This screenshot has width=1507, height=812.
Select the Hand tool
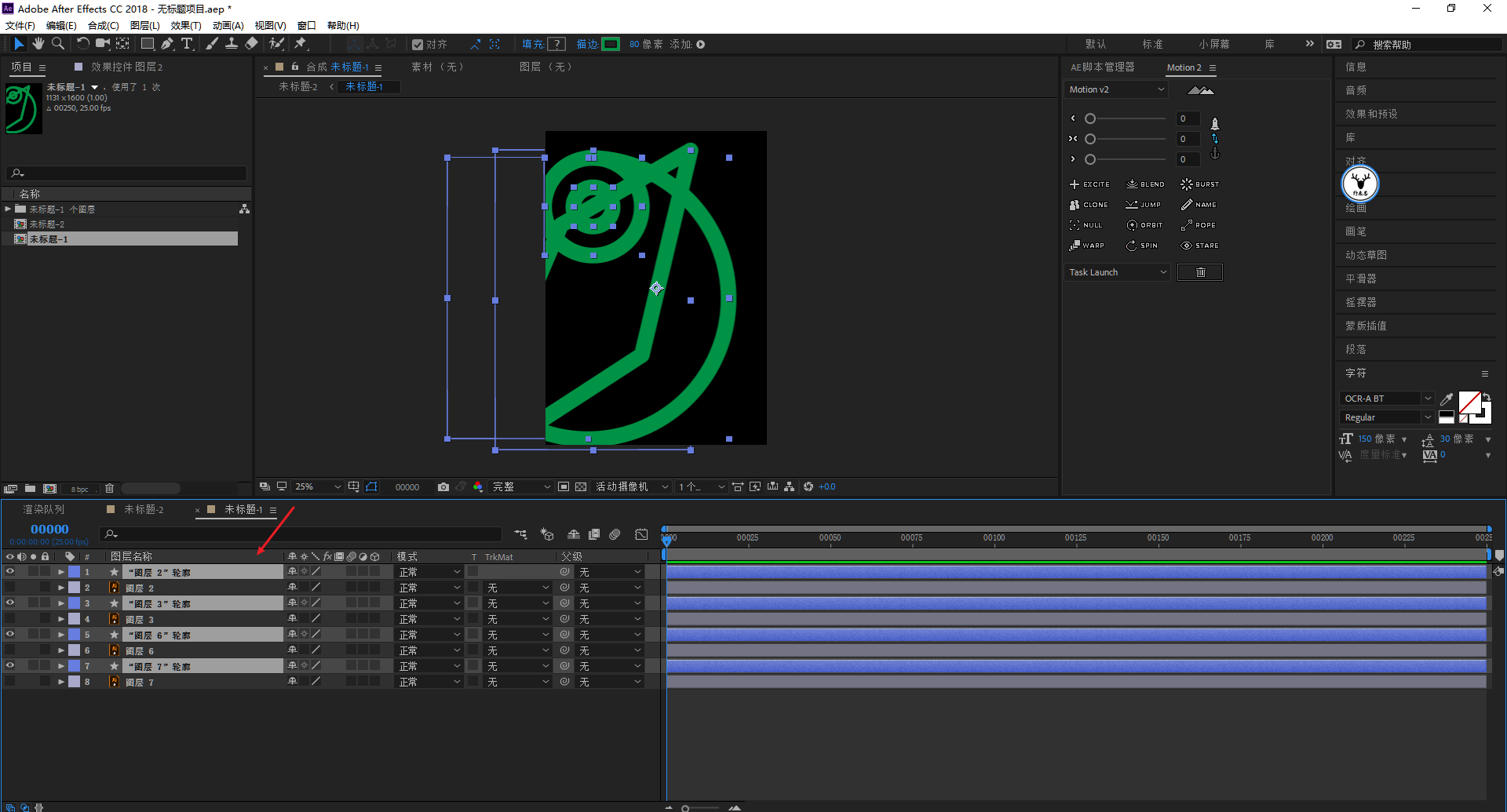(x=38, y=44)
